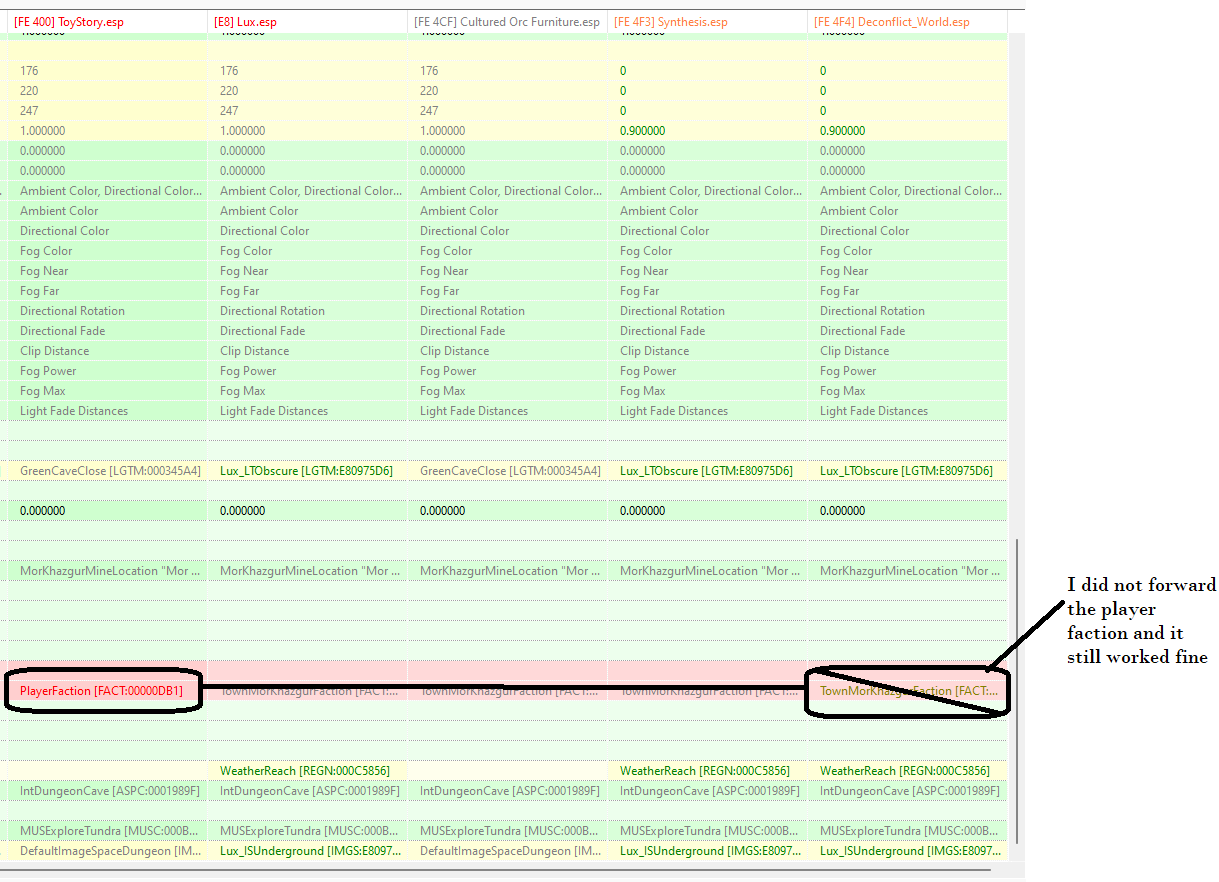Click WeatherReach [REGN:000C5856] in Lux.esp column
Screen dimensions: 1219x882
click(x=307, y=771)
